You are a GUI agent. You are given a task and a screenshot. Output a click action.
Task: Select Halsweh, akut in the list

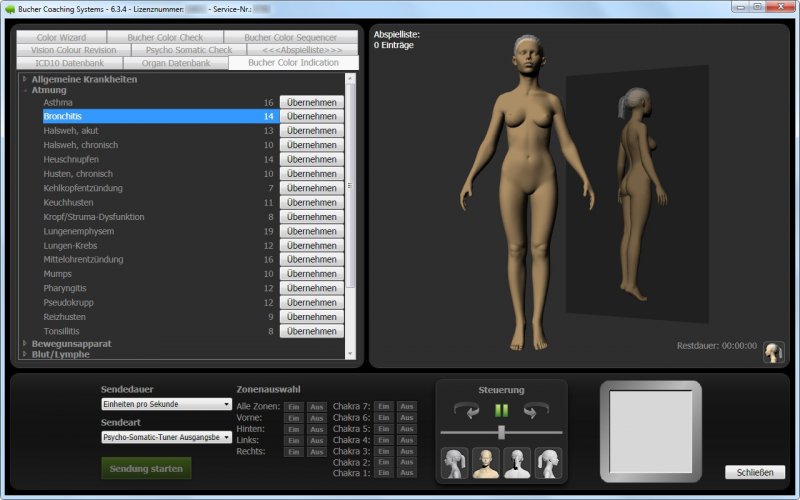click(161, 131)
